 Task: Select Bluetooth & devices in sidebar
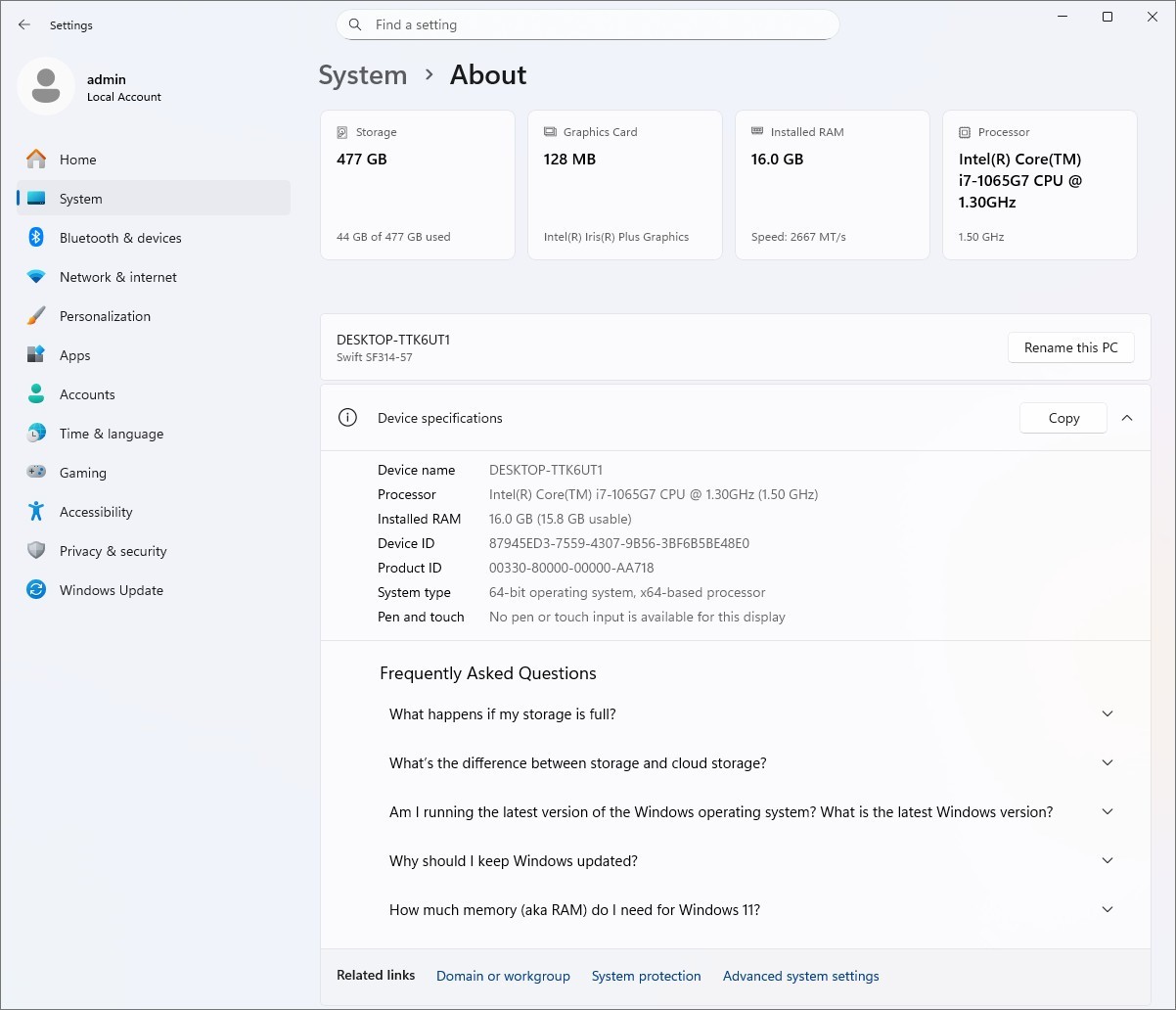click(x=155, y=238)
